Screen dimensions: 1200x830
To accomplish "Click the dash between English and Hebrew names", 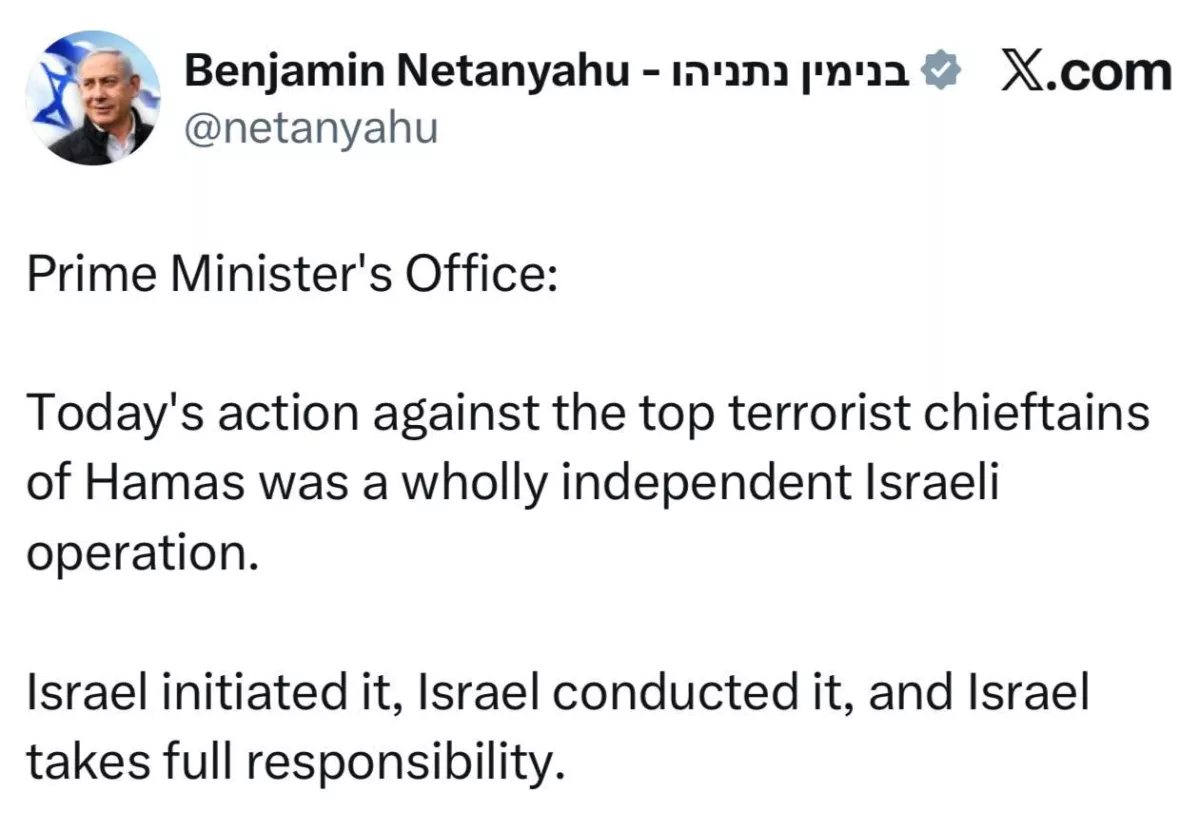I will click(649, 74).
